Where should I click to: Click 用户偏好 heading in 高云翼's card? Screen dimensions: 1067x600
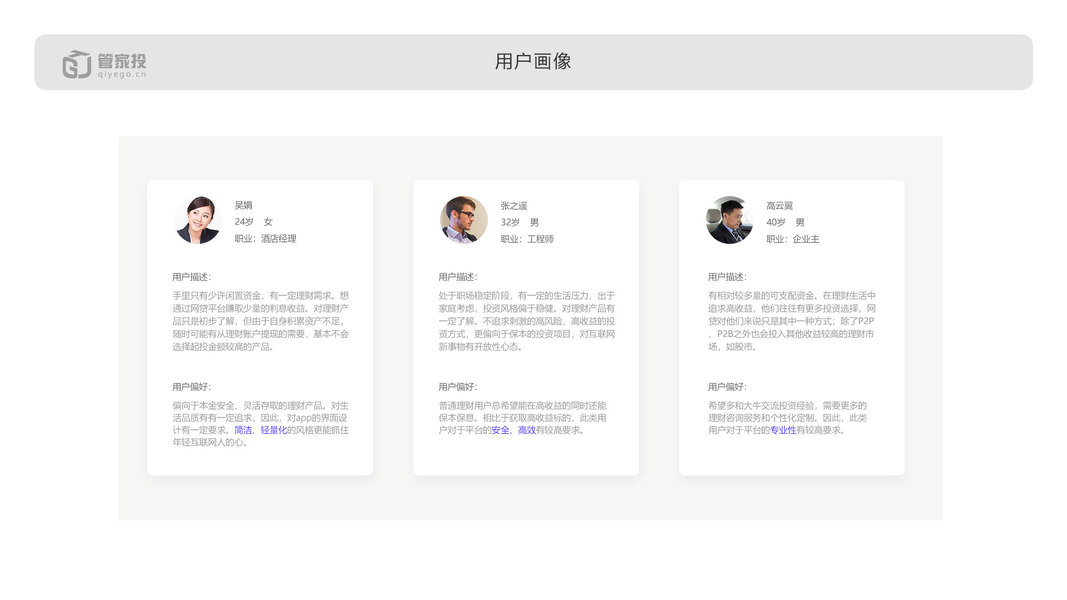click(x=727, y=387)
